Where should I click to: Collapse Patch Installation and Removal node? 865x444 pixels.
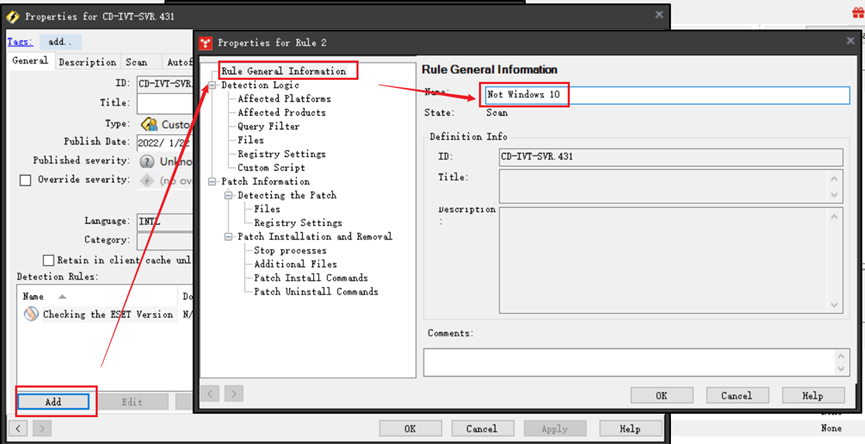(229, 237)
